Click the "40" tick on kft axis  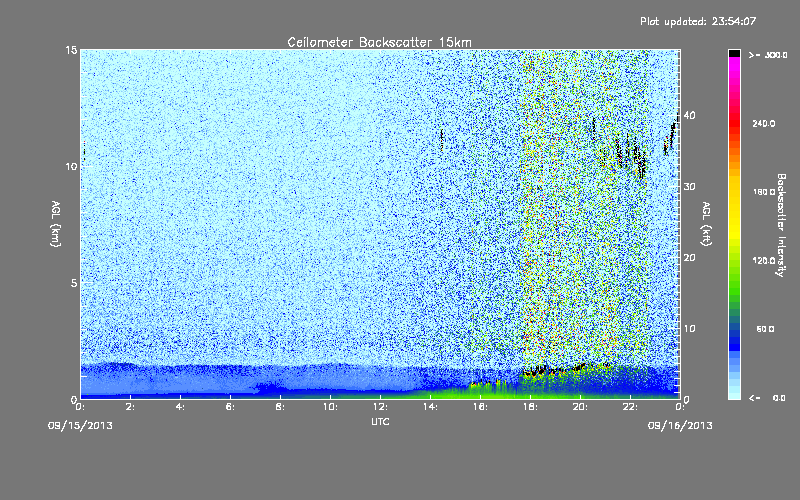pyautogui.click(x=689, y=115)
